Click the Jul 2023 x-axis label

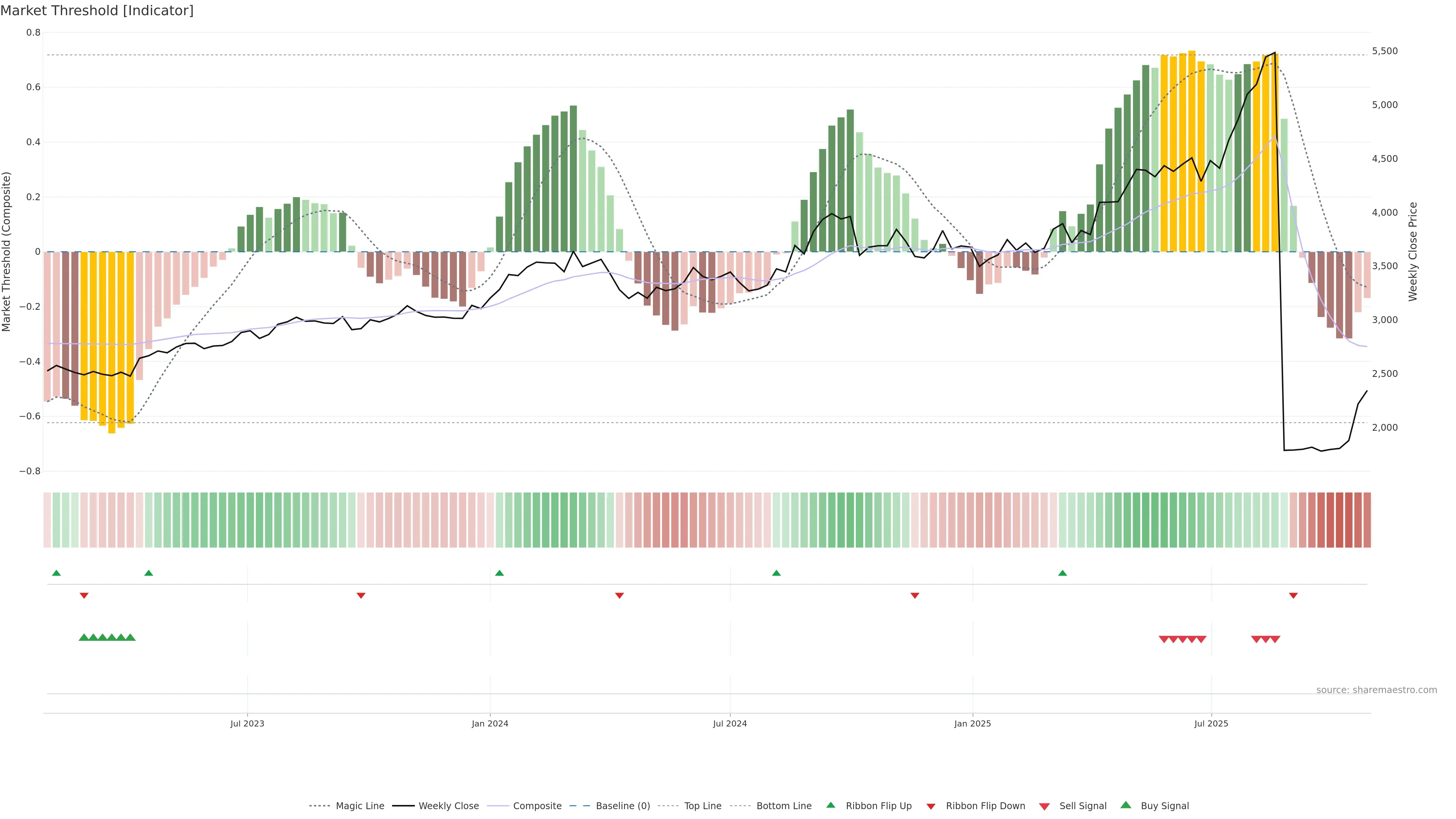(247, 723)
